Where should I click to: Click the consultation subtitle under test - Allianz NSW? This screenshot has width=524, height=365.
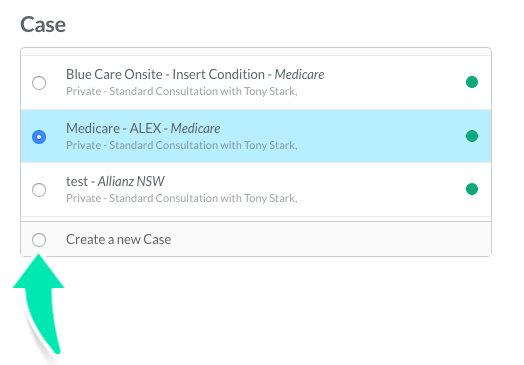(x=182, y=199)
